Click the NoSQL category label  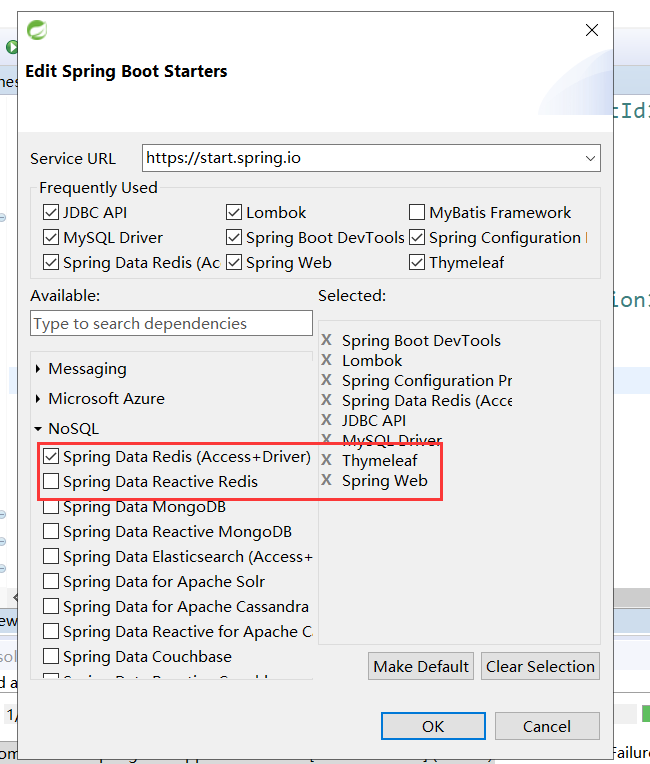click(x=74, y=429)
